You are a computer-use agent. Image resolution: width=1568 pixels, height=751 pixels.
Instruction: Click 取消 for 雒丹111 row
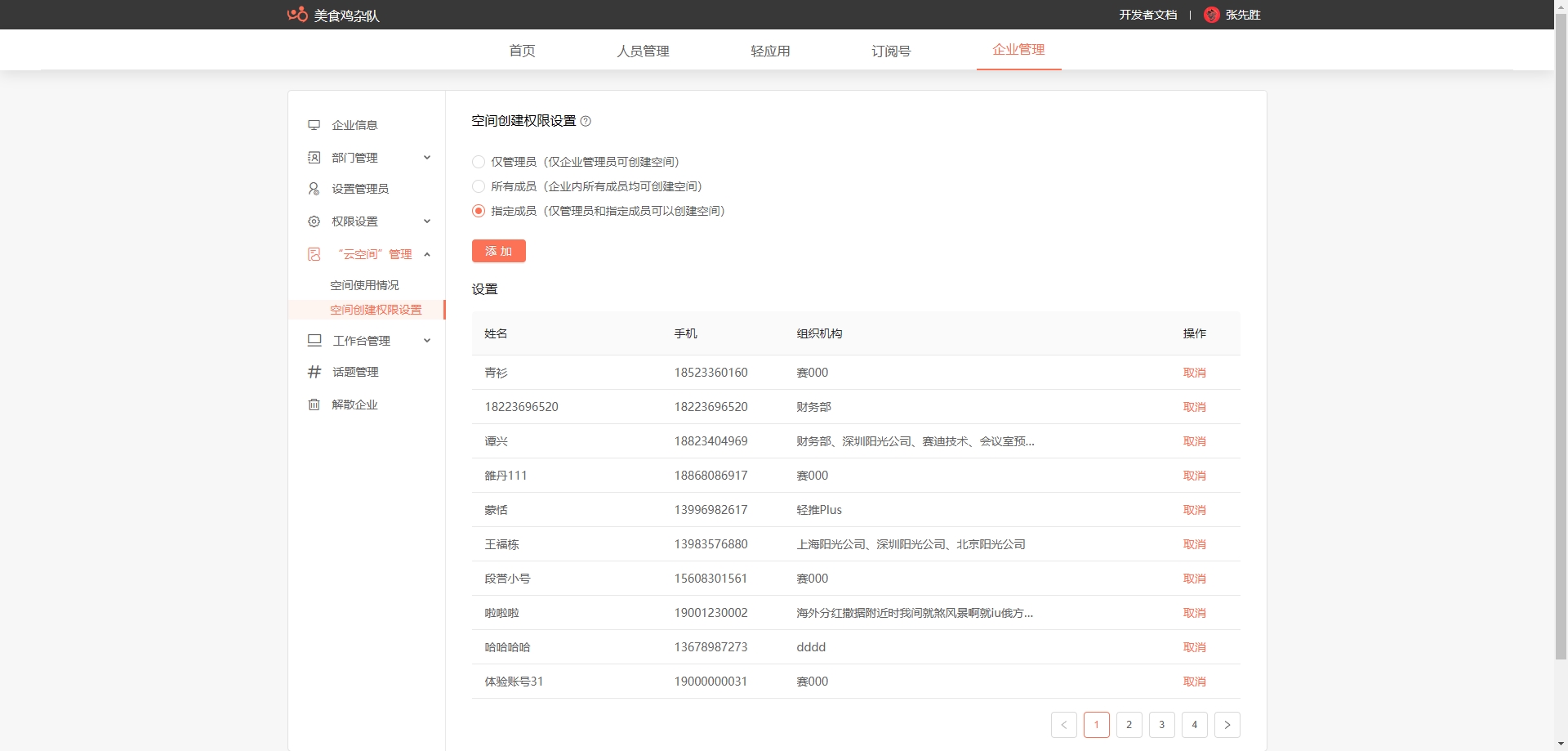pos(1195,476)
